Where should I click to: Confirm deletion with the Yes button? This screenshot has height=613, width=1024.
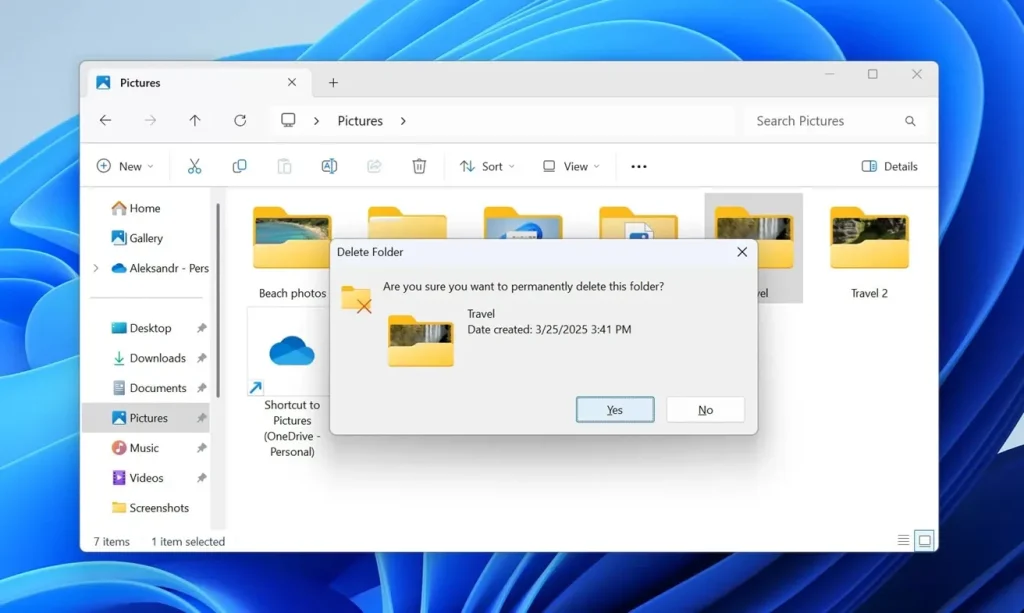(615, 409)
